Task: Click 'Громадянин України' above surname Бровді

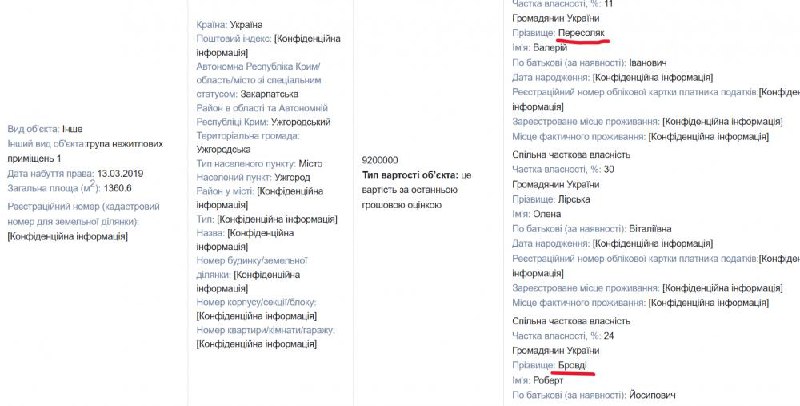Action: (x=556, y=351)
